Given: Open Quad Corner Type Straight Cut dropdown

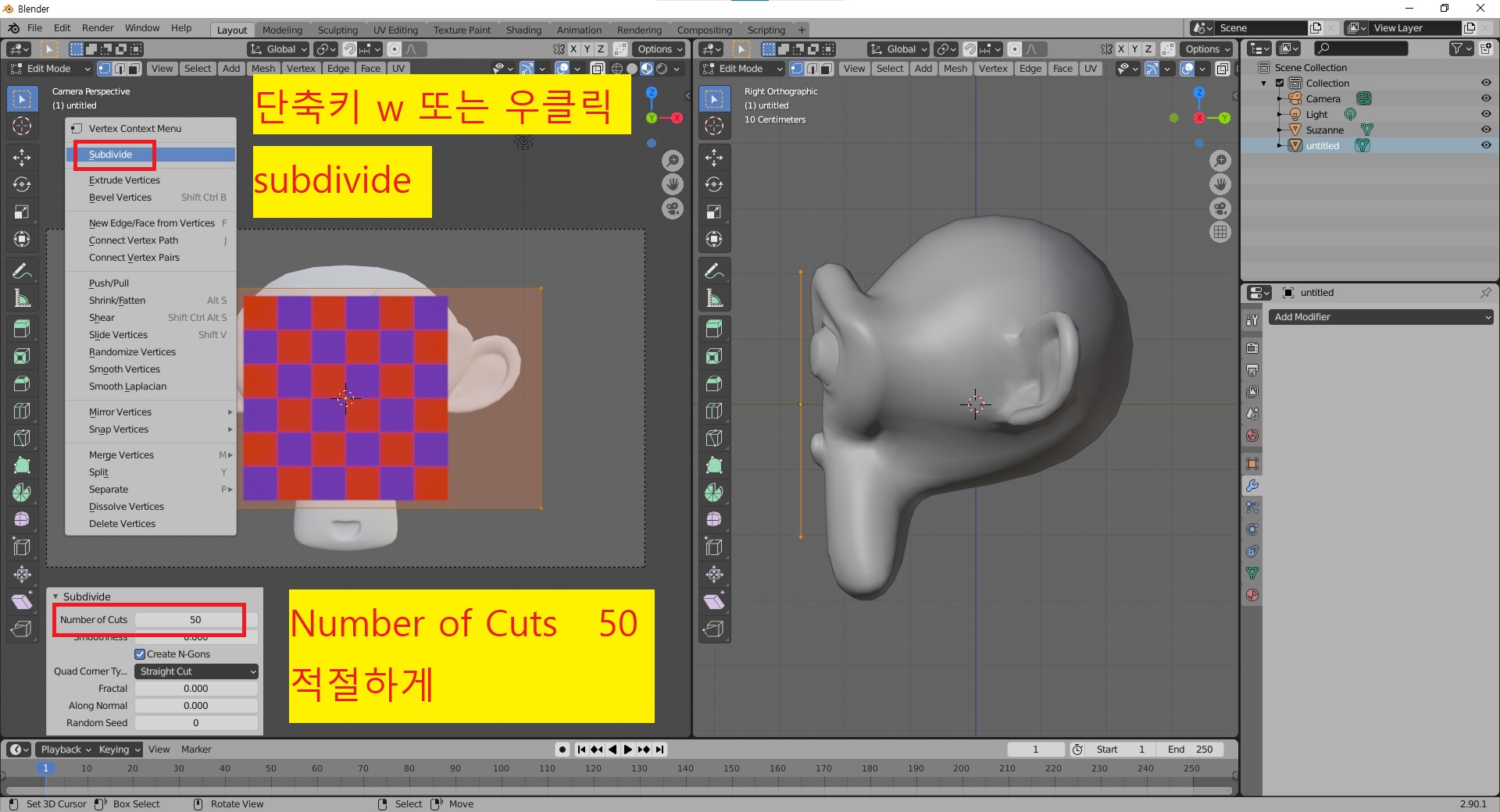Looking at the screenshot, I should [x=196, y=671].
